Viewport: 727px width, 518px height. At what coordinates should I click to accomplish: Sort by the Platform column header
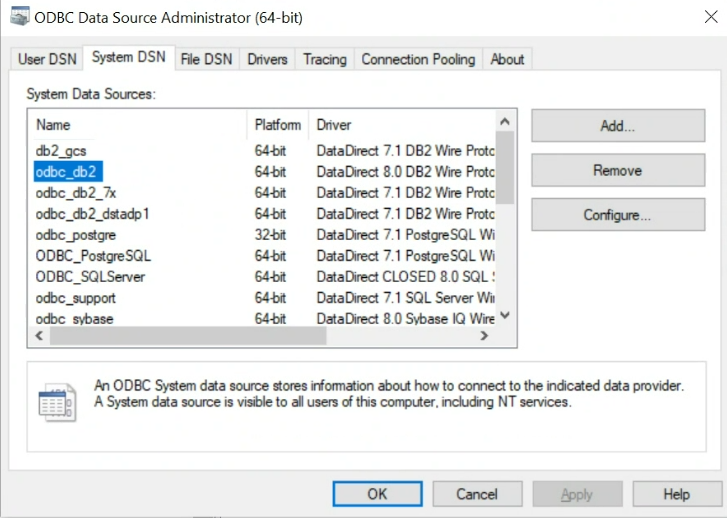point(278,125)
